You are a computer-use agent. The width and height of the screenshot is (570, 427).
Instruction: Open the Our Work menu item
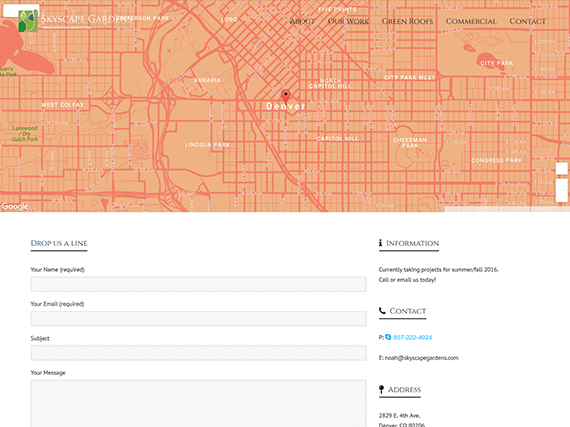[x=348, y=21]
